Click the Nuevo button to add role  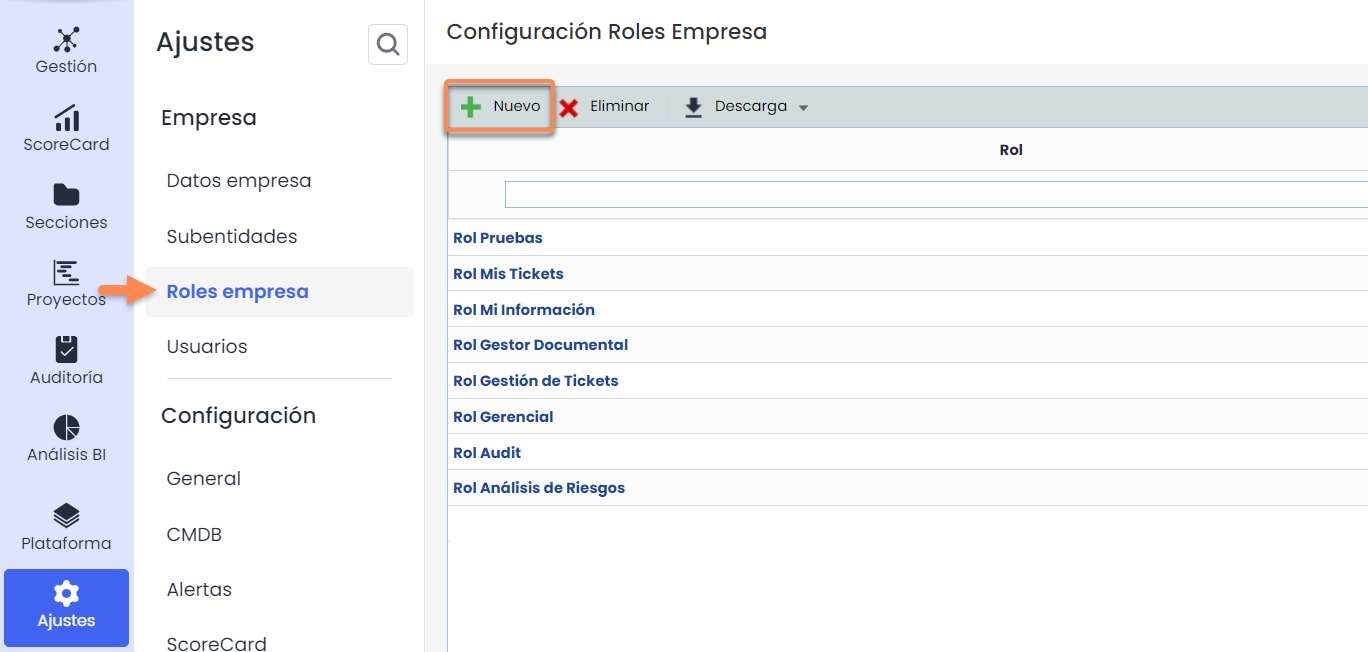pos(500,107)
